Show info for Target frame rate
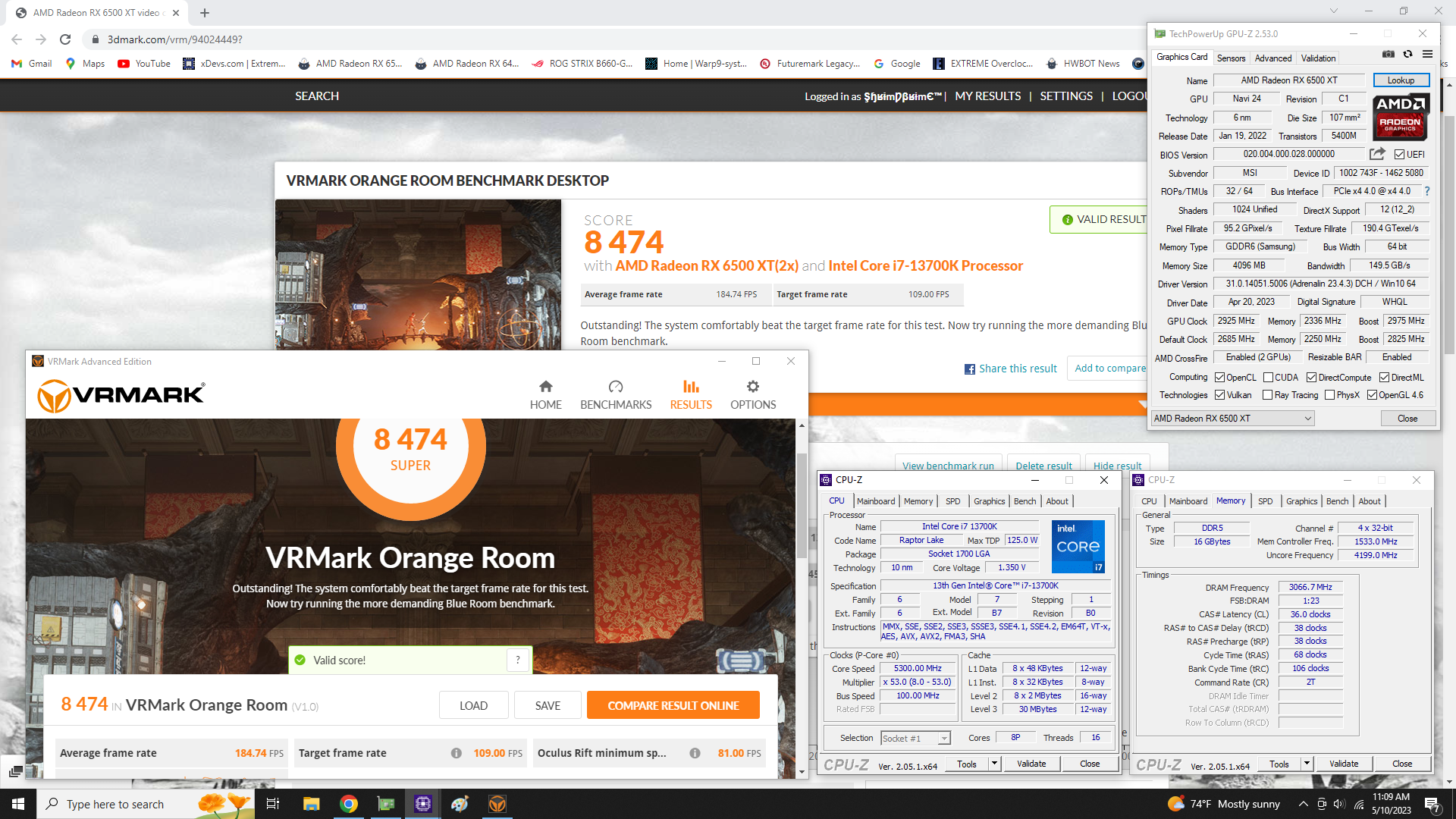 point(457,753)
